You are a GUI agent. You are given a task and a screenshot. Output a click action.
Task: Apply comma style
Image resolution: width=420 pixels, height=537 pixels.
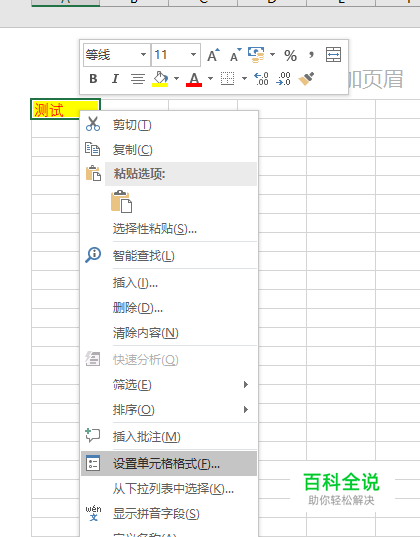pyautogui.click(x=311, y=55)
